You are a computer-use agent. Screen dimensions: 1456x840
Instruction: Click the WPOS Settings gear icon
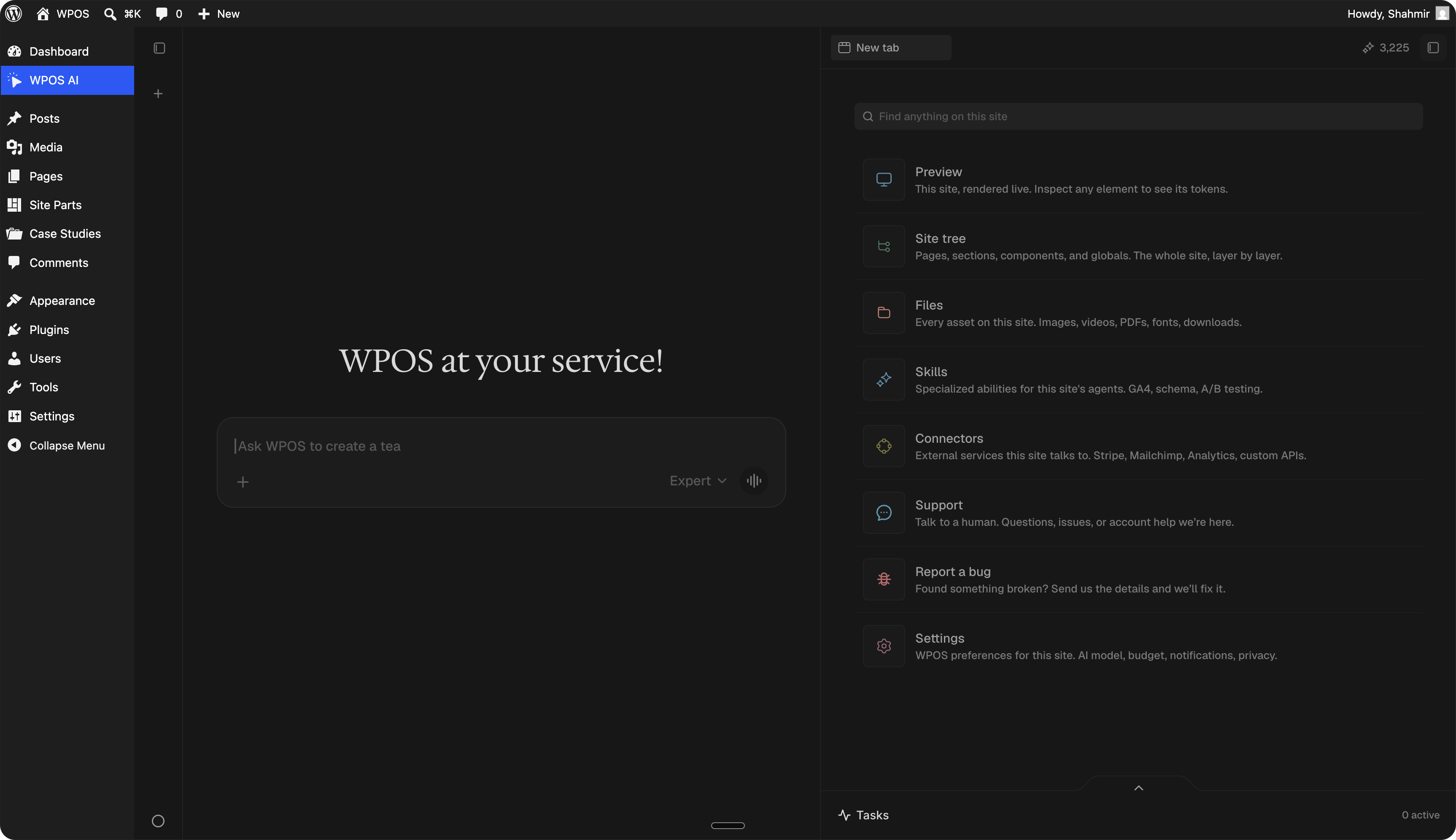point(884,646)
